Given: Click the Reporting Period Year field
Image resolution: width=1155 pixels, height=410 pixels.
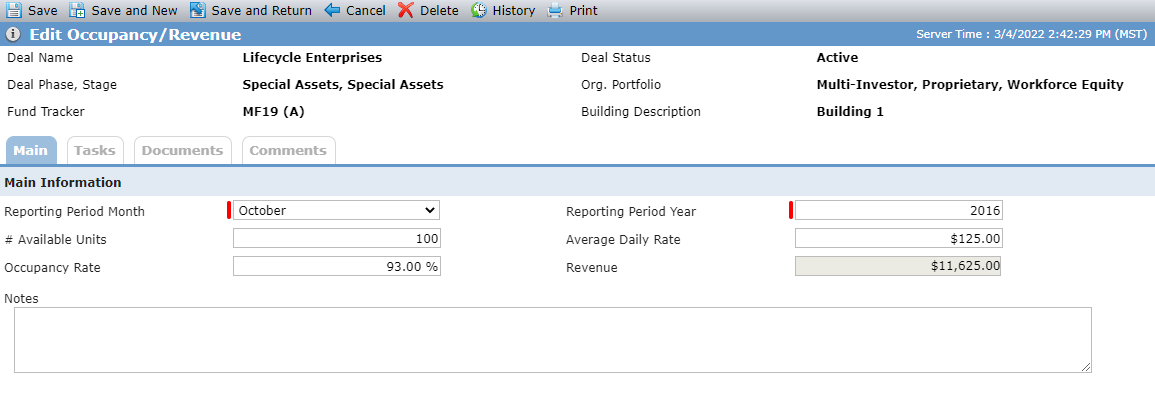Looking at the screenshot, I should (899, 211).
